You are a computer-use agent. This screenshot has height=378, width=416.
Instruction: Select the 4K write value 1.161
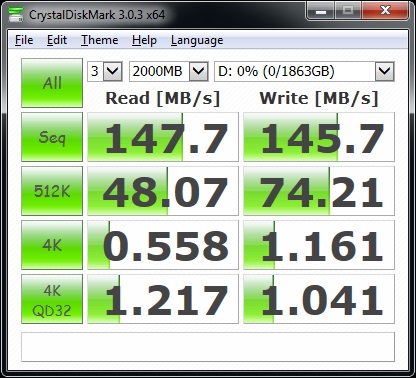[x=319, y=245]
